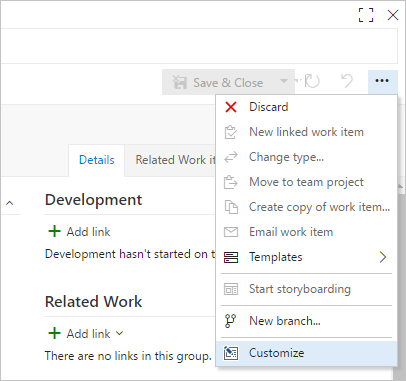Switch to the Related Work items tab

pos(171,160)
